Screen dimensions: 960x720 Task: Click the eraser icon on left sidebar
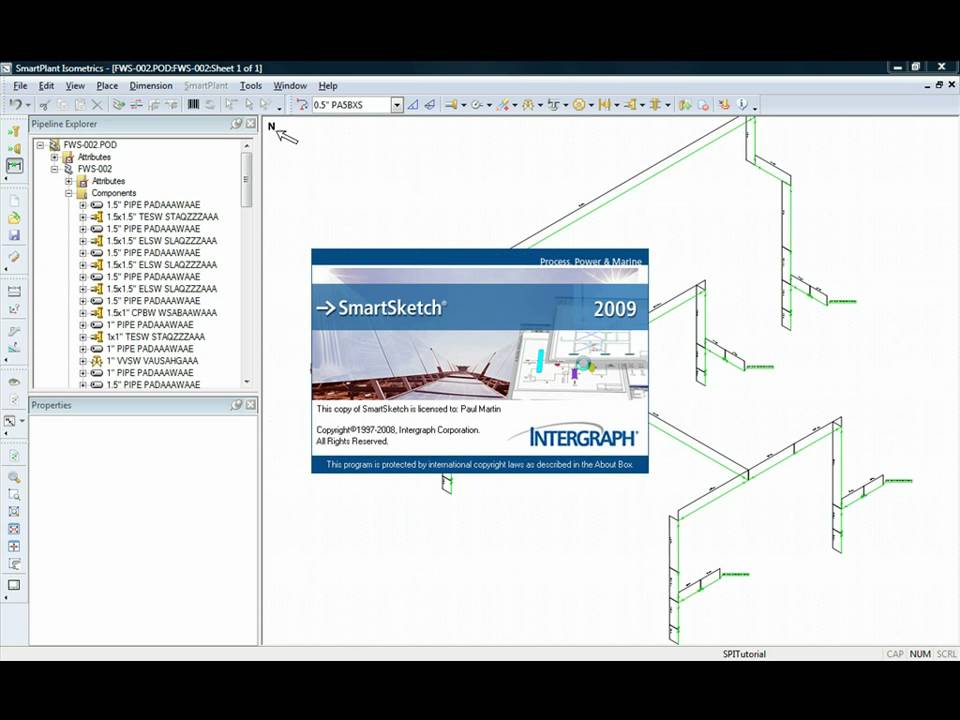(x=14, y=257)
